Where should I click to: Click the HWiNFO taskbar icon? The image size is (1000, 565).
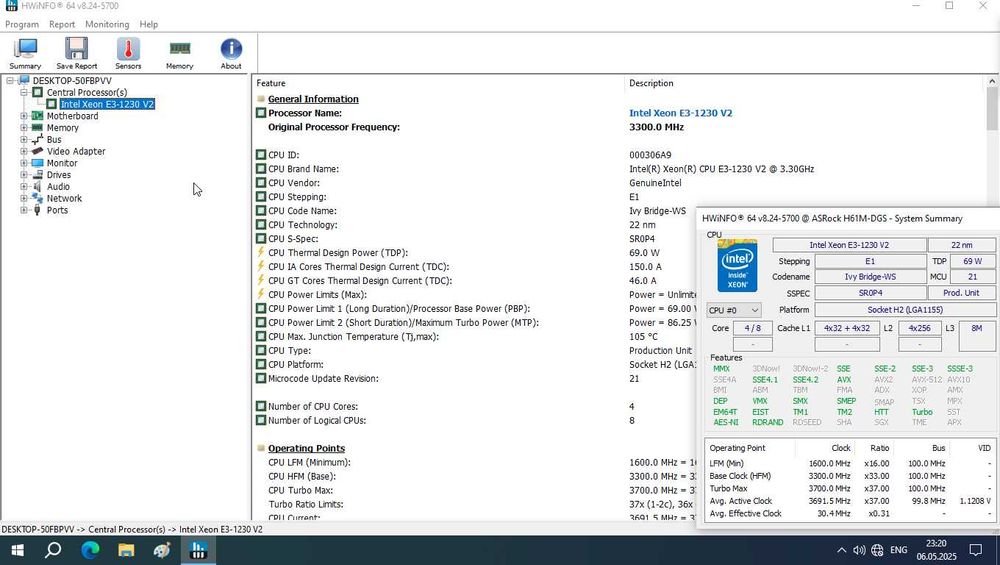tap(198, 550)
